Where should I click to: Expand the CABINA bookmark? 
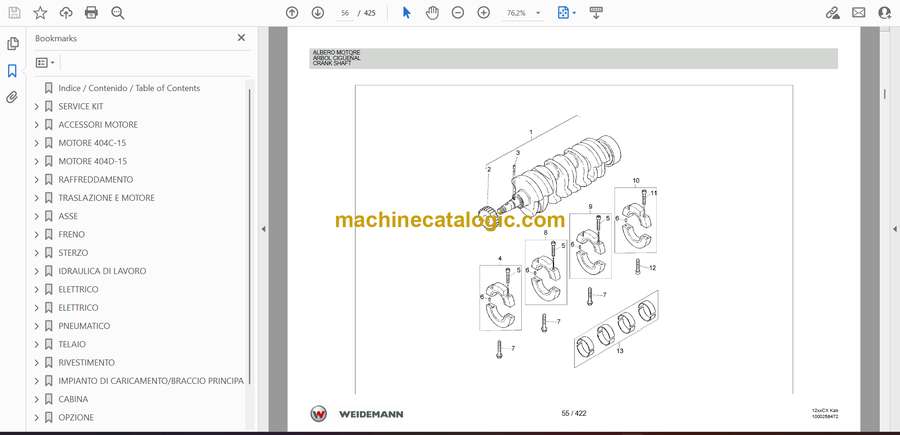point(37,399)
